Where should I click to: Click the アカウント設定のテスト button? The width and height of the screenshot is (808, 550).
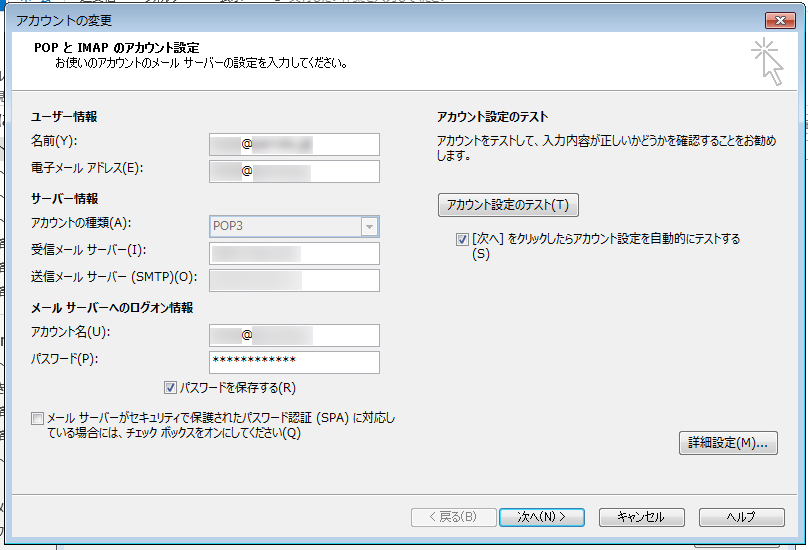point(508,205)
